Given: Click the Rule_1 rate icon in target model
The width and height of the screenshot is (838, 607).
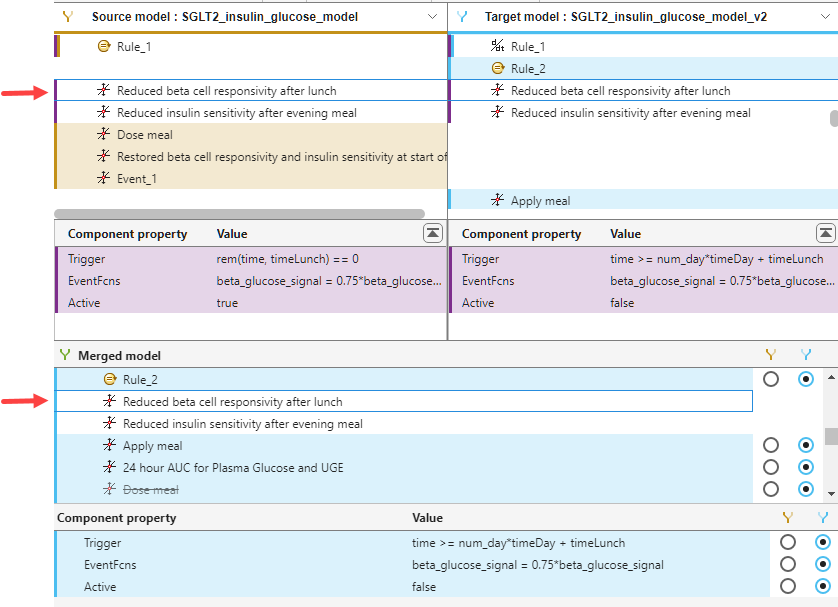Looking at the screenshot, I should [x=498, y=46].
